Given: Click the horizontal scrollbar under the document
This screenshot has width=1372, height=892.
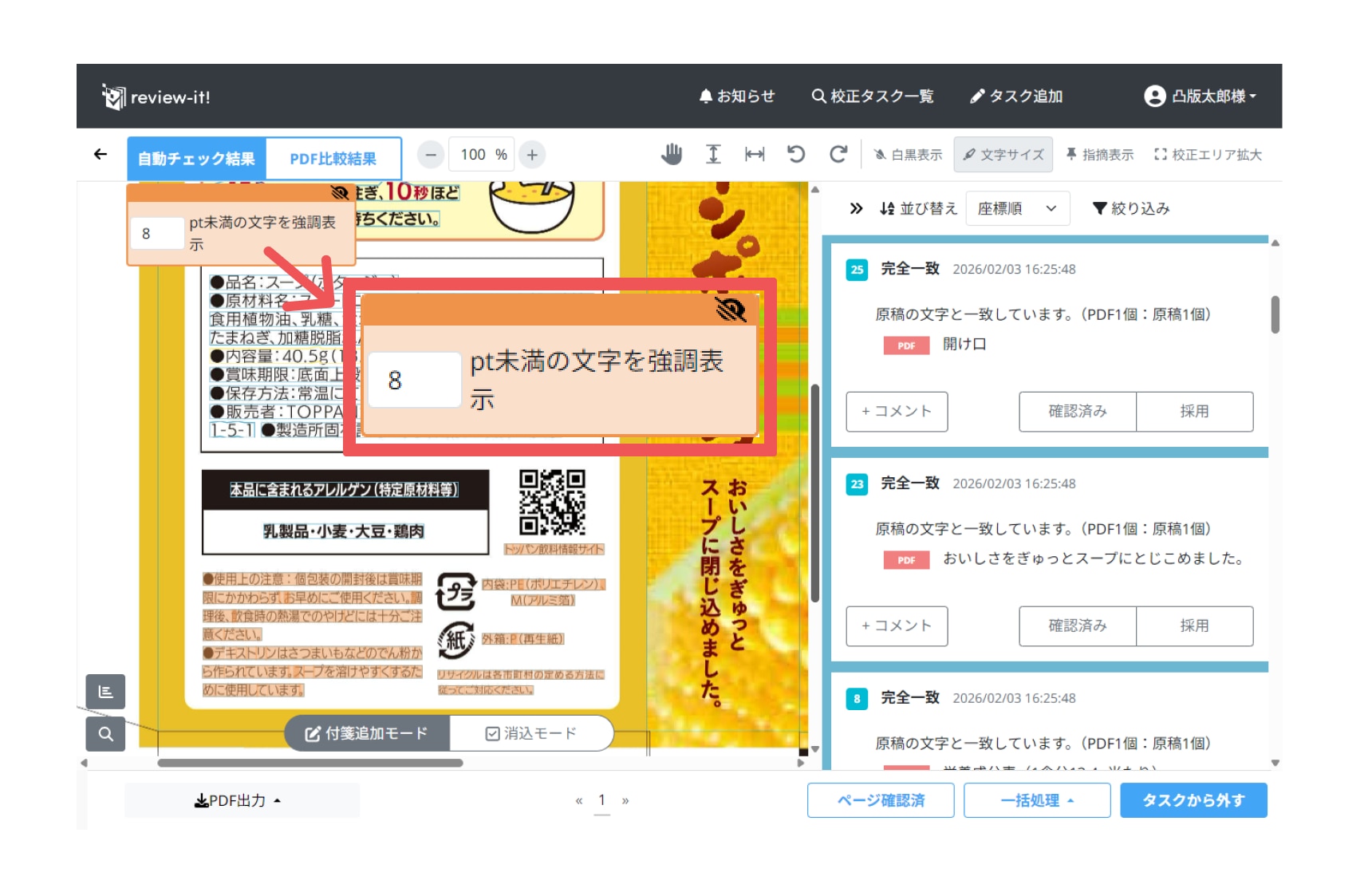Looking at the screenshot, I should 310,764.
